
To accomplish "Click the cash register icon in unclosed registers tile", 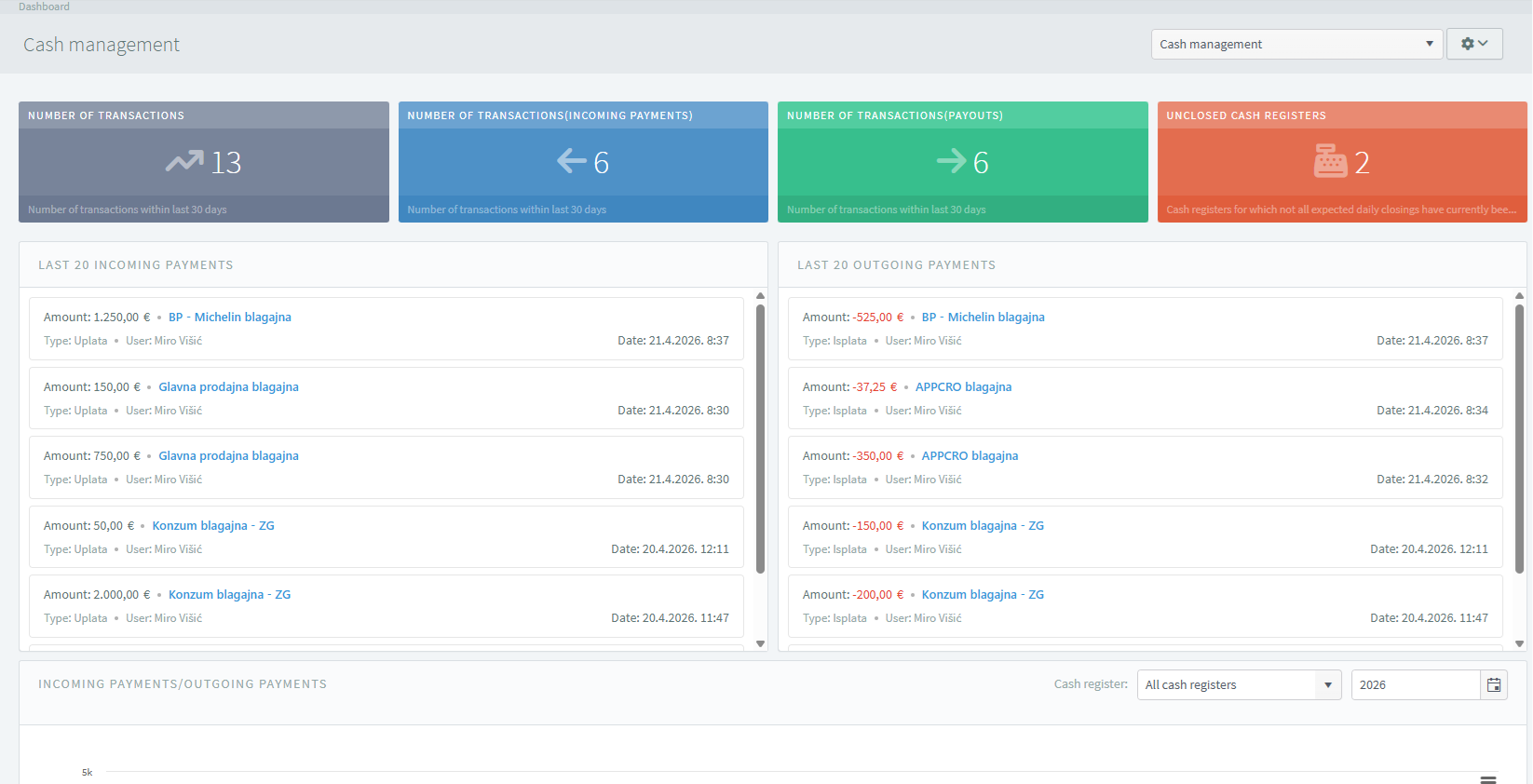I will (x=1330, y=161).
